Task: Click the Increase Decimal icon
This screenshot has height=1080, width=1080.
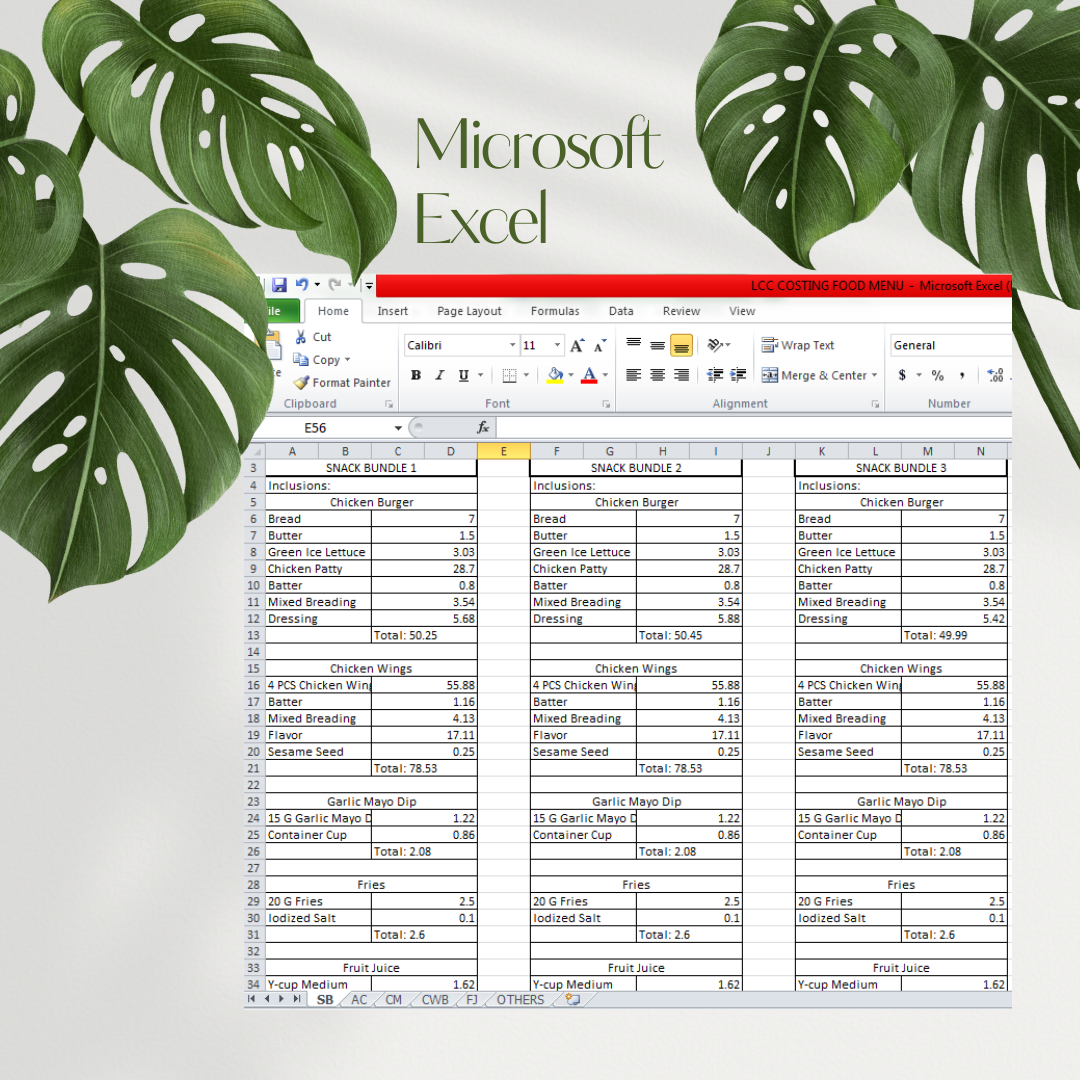Action: [995, 375]
